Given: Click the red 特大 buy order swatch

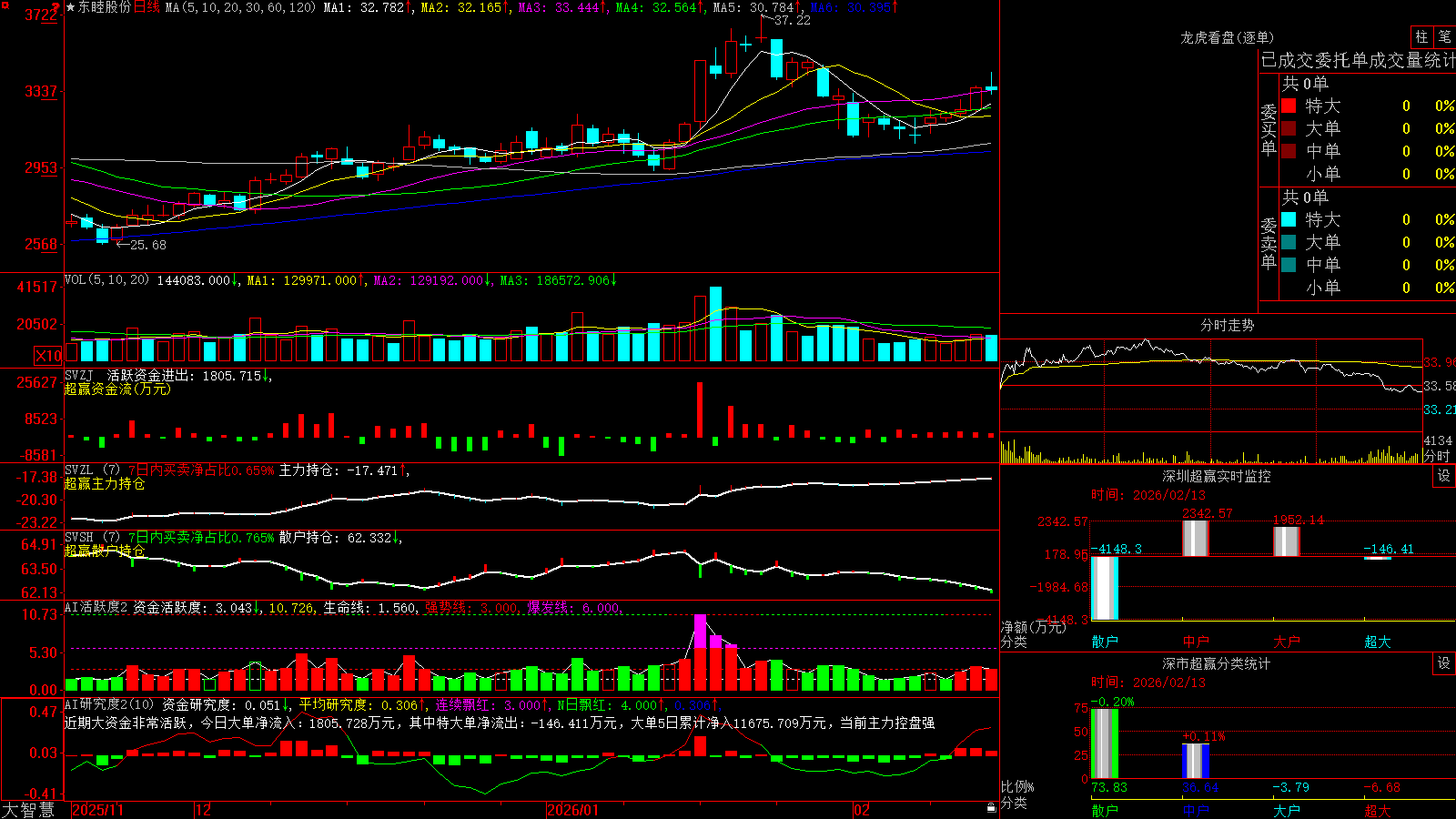Looking at the screenshot, I should 1289,106.
